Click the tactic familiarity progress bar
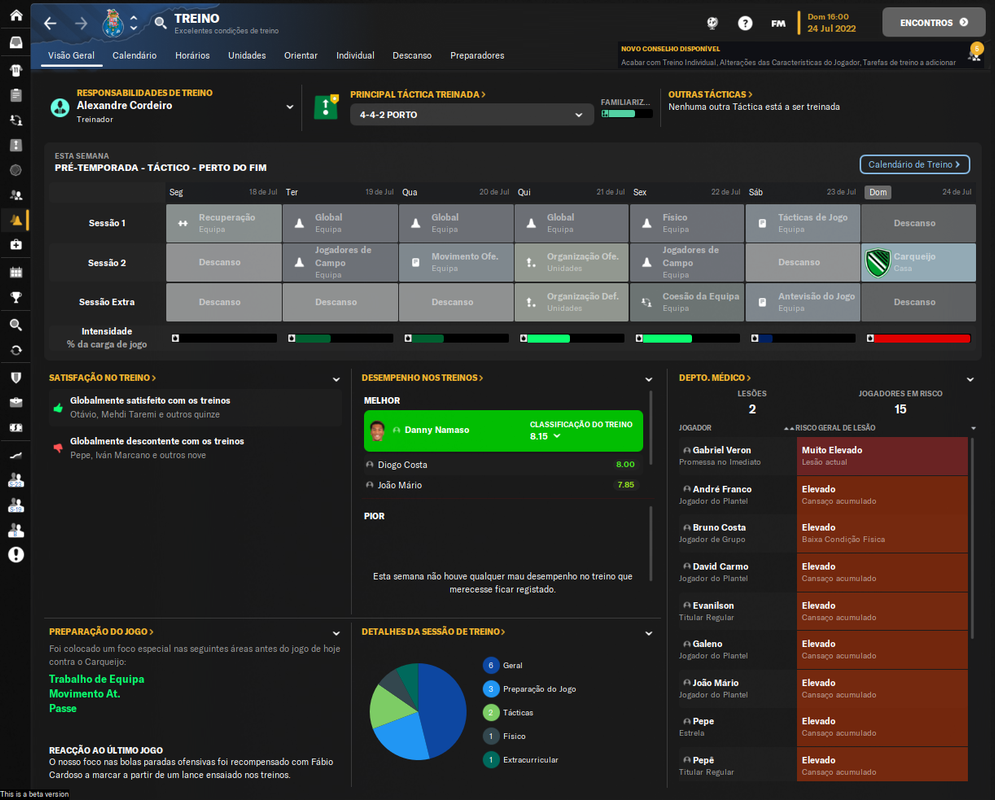The width and height of the screenshot is (995, 800). pyautogui.click(x=626, y=114)
